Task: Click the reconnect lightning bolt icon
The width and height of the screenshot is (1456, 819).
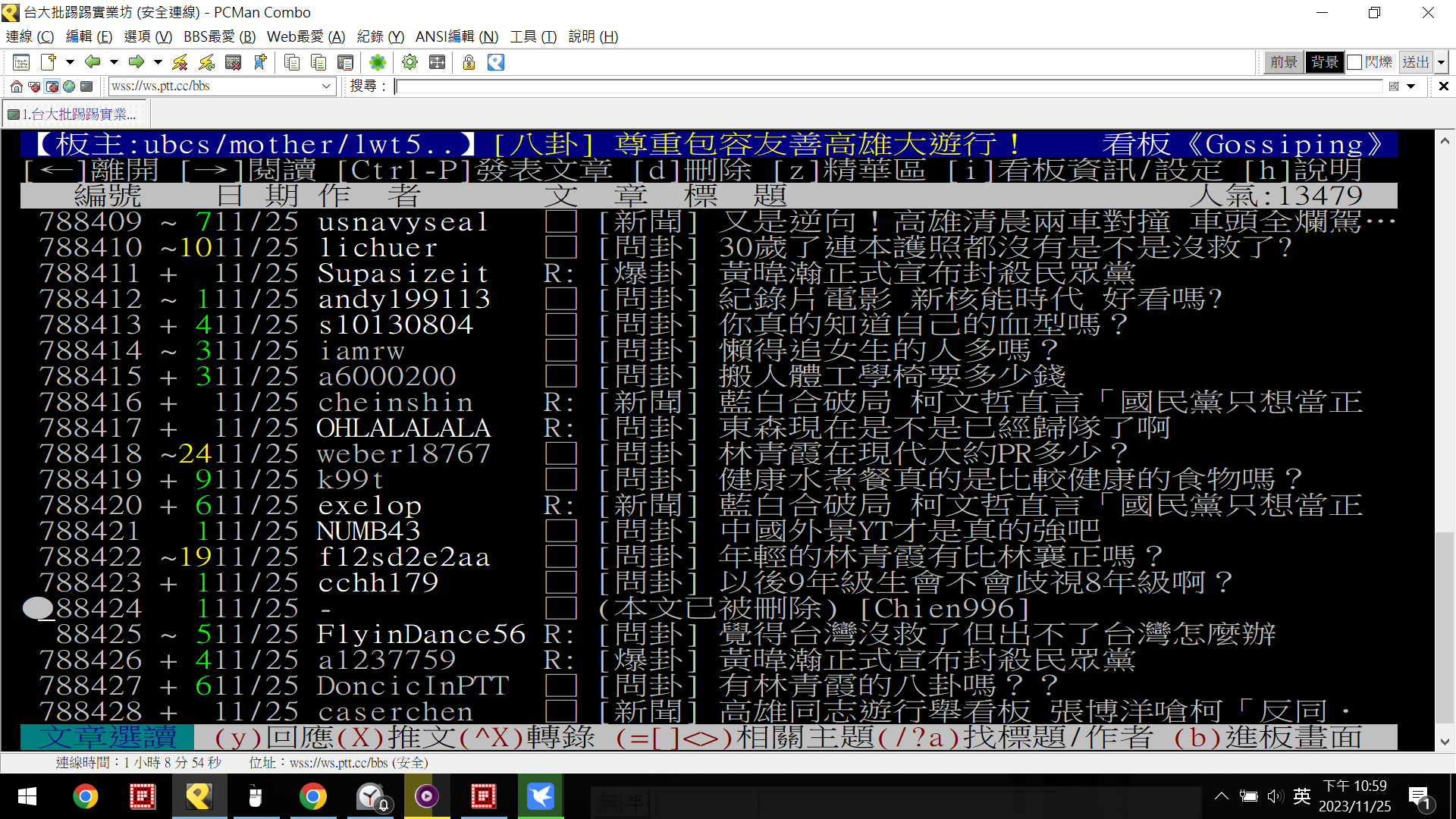Action: click(206, 62)
